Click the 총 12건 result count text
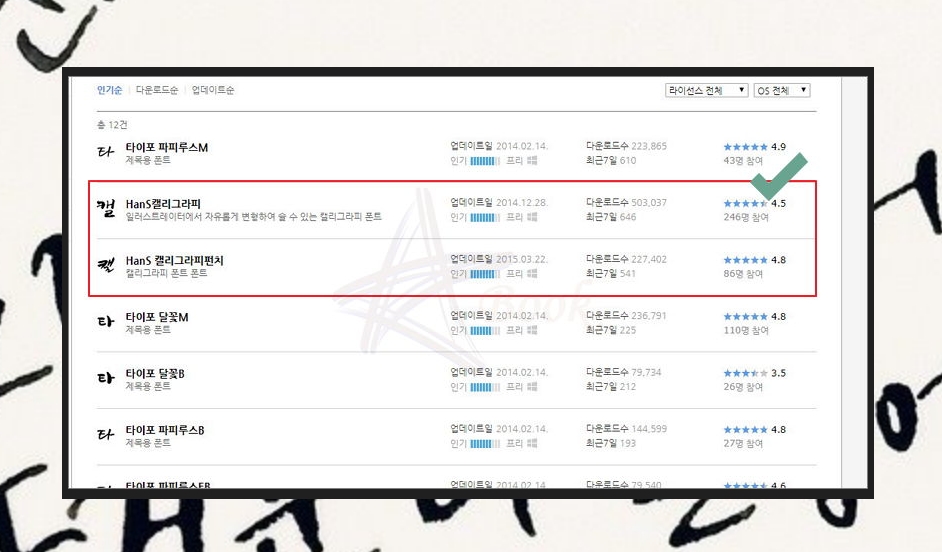This screenshot has width=942, height=552. [x=112, y=124]
